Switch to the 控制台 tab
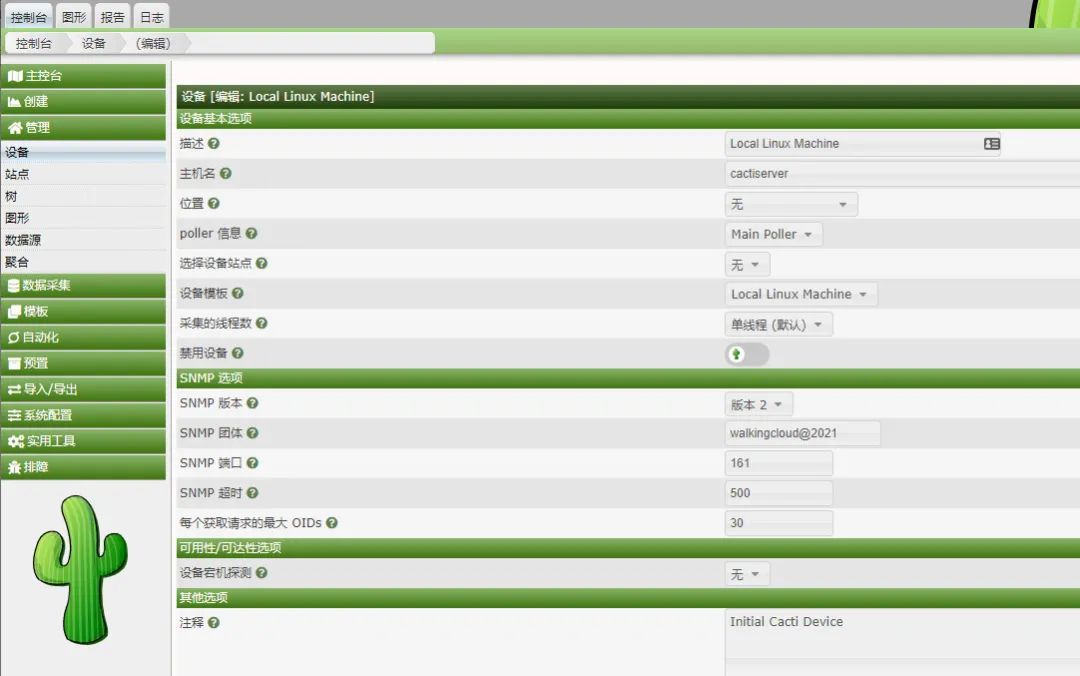Viewport: 1080px width, 676px height. (28, 17)
